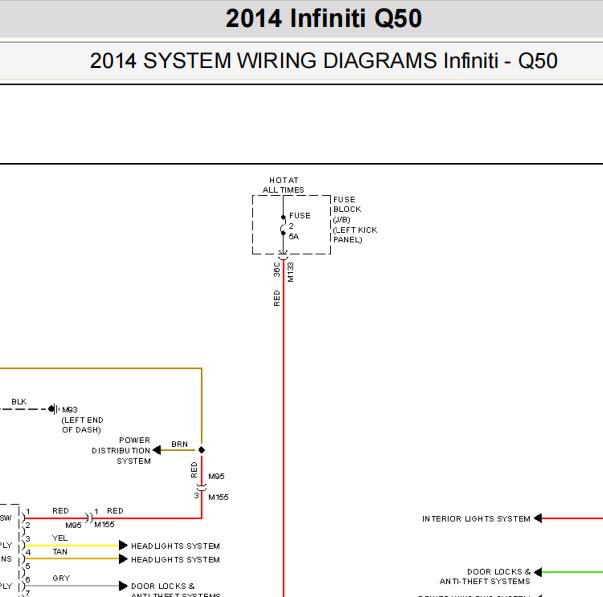Click the arrow pointing to Power Distribution System
The height and width of the screenshot is (597, 603).
[157, 450]
